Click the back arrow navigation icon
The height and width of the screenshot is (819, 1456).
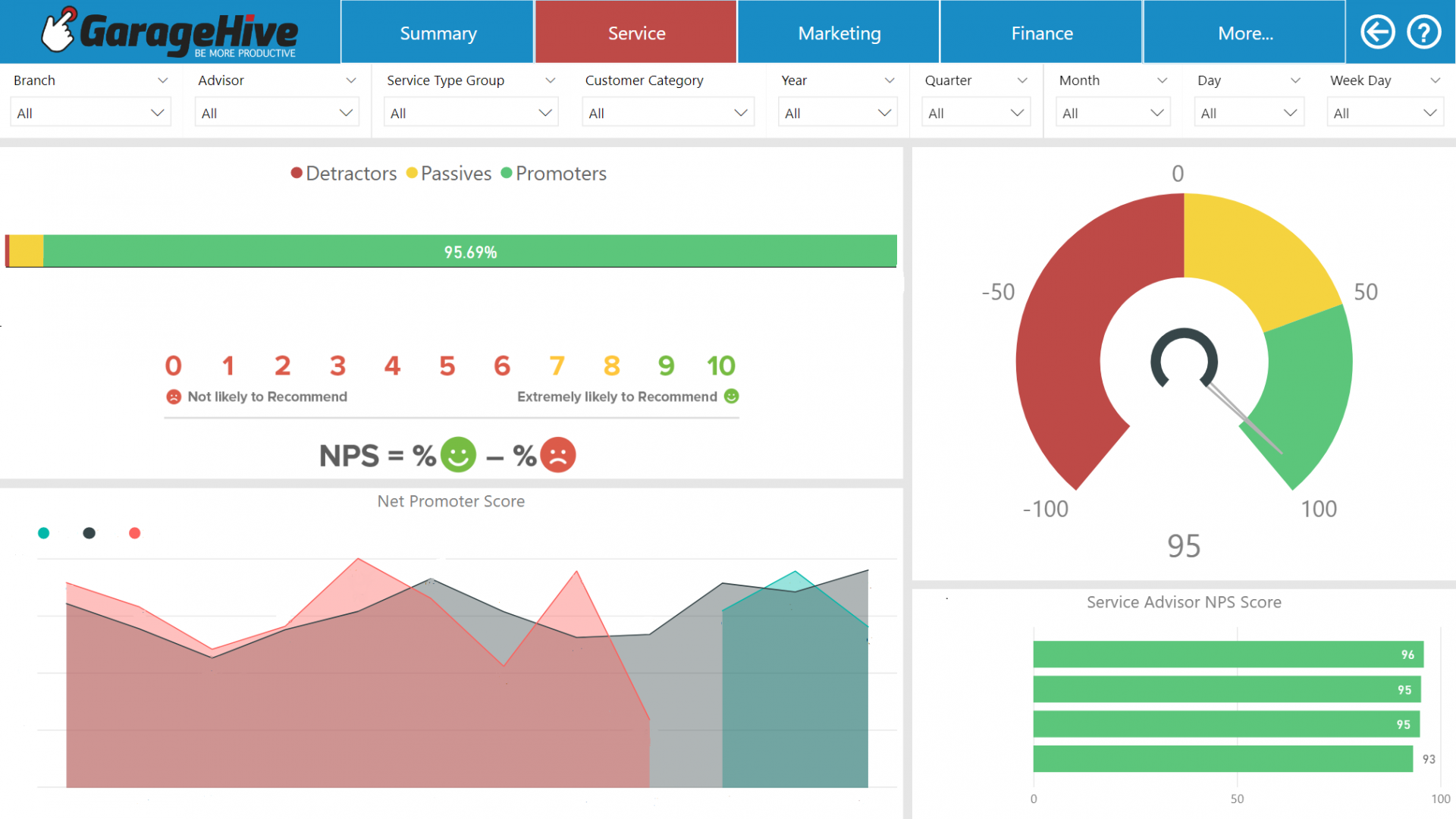[x=1377, y=32]
